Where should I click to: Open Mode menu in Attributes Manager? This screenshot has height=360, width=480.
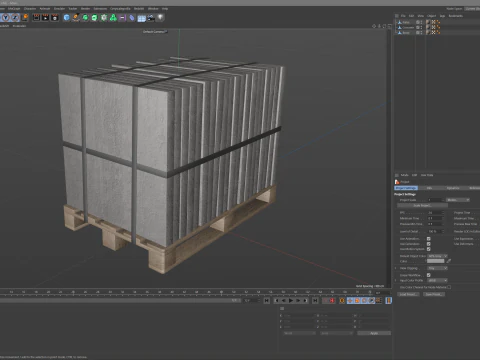pyautogui.click(x=405, y=175)
